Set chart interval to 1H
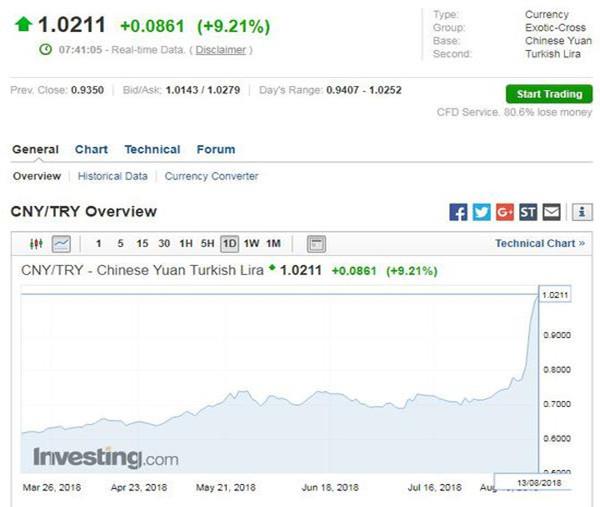Screen dimensions: 600x507 (x=186, y=244)
